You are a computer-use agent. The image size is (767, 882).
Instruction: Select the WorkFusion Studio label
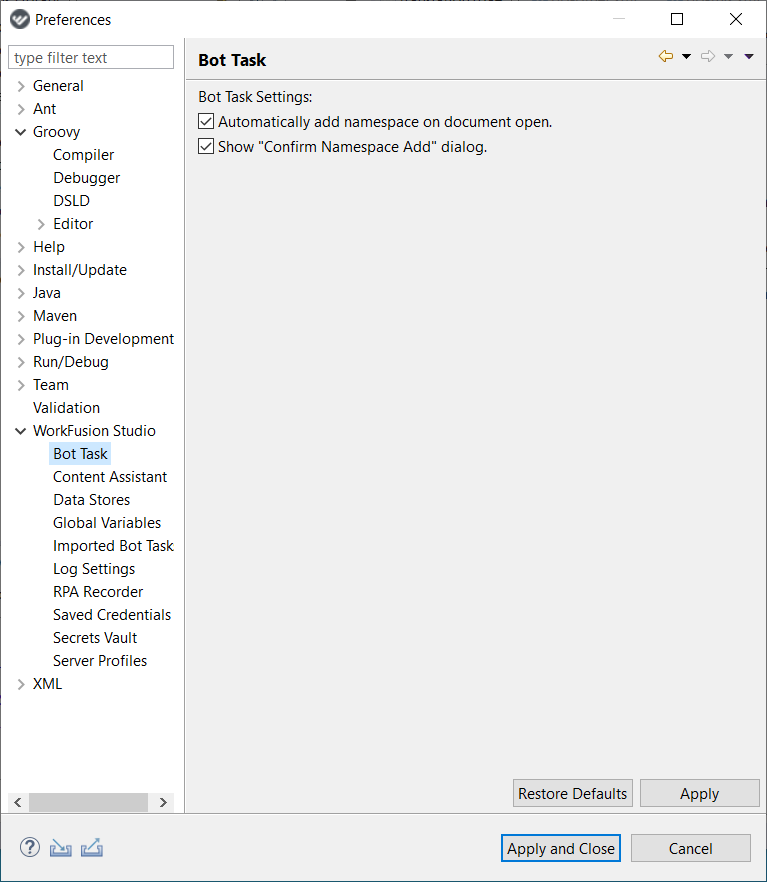point(94,431)
